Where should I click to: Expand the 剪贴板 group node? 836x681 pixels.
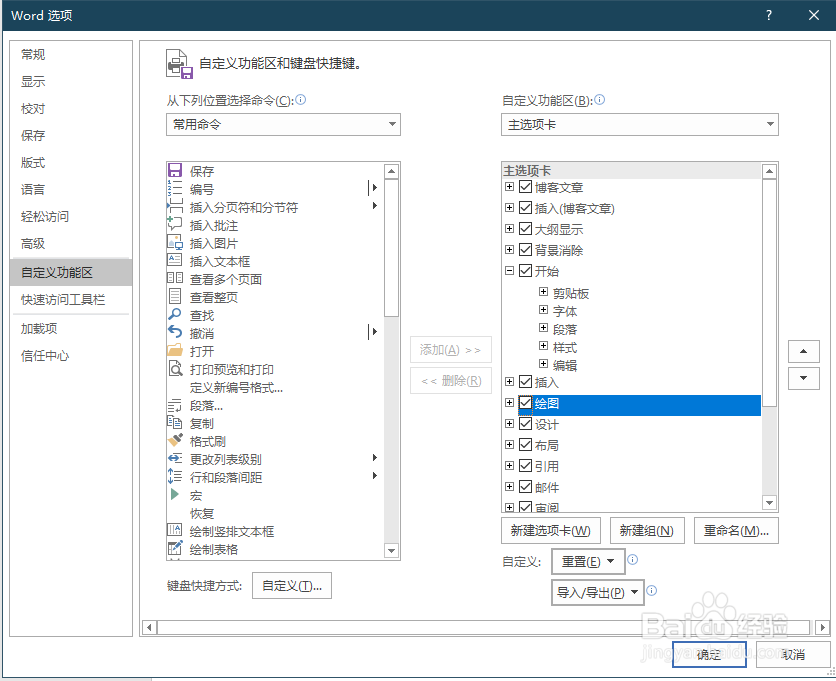(x=543, y=292)
